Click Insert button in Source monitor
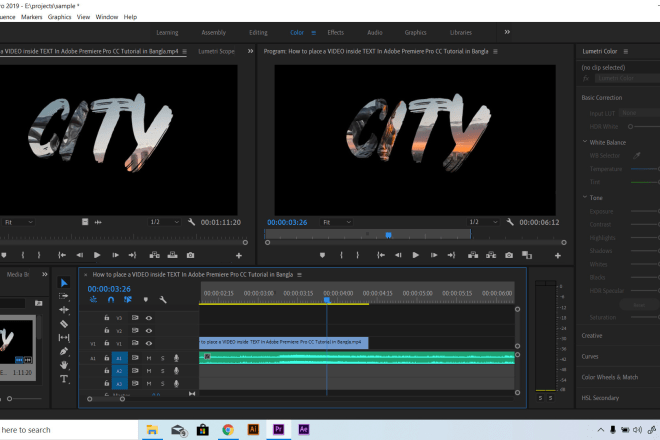 pos(154,255)
